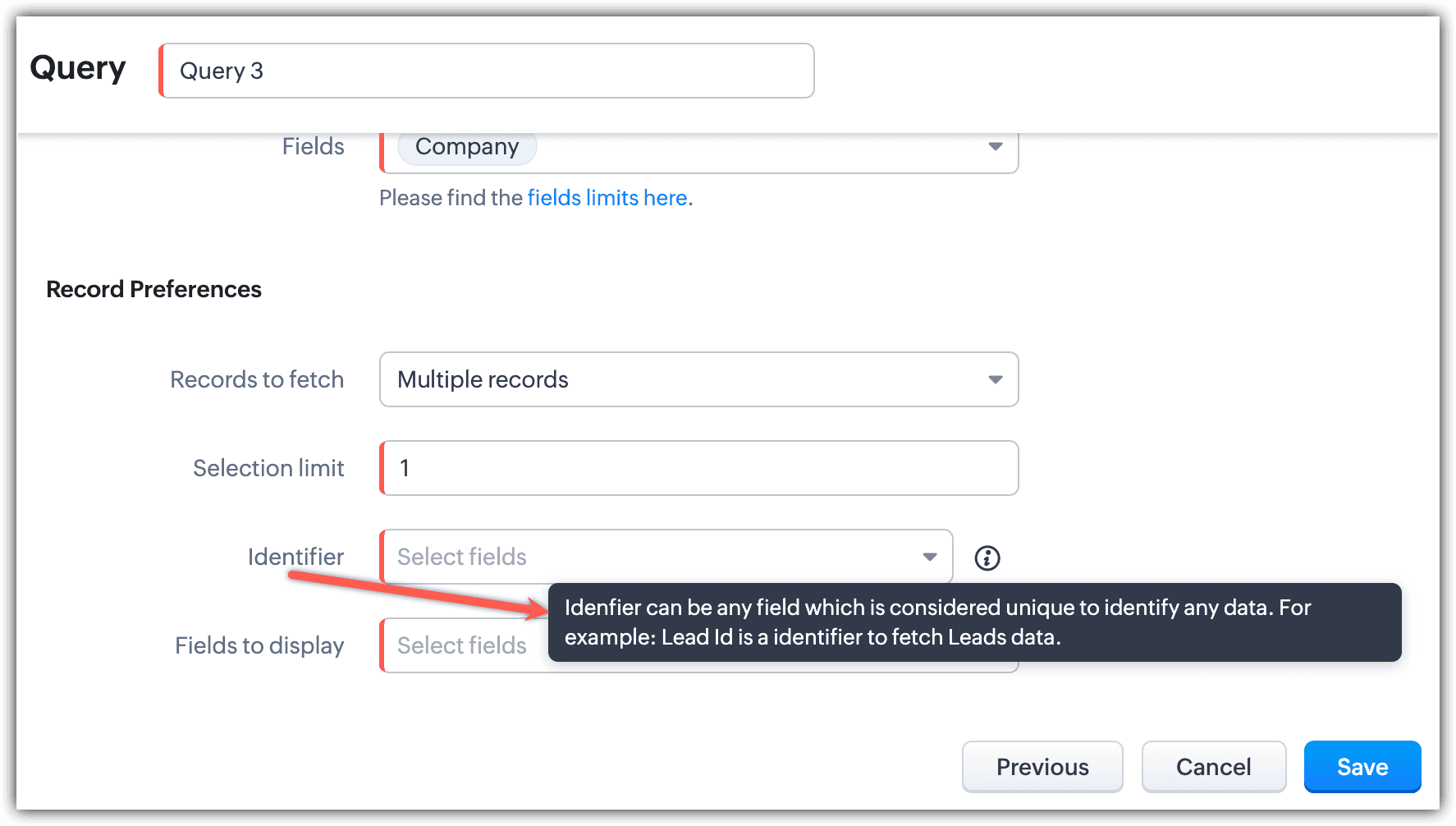Click the Records to fetch label
The width and height of the screenshot is (1456, 826).
[x=257, y=379]
